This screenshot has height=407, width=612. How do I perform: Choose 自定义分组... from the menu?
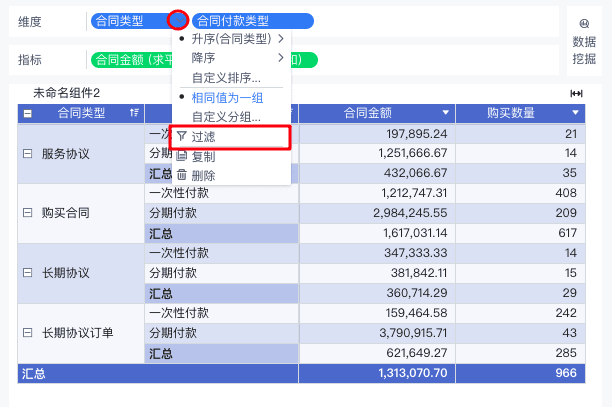226,117
